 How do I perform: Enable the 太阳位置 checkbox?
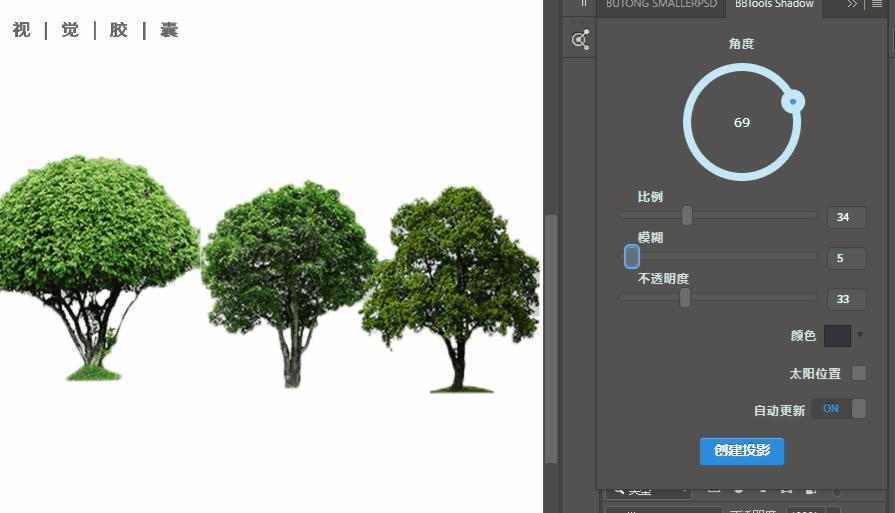(x=859, y=373)
